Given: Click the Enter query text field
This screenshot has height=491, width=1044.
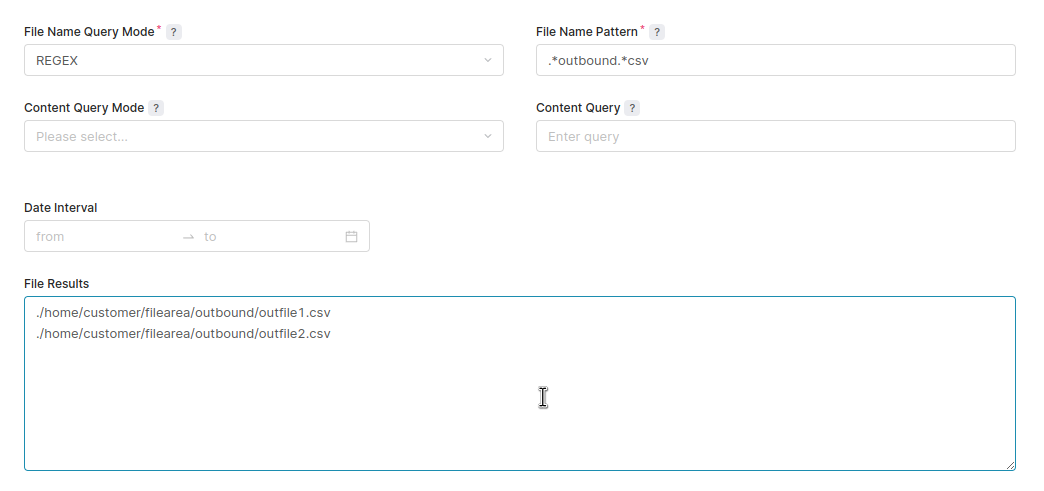Looking at the screenshot, I should click(x=775, y=136).
